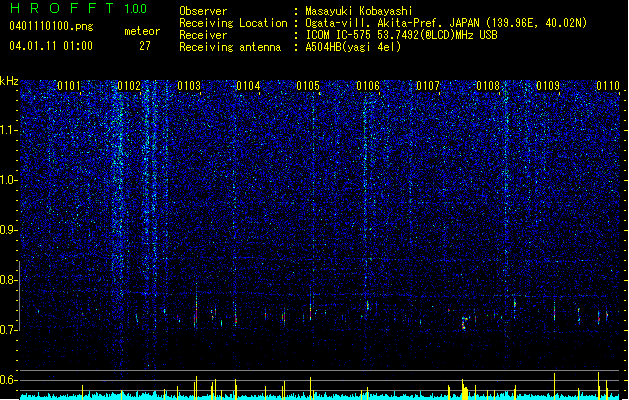
Task: Click the 0104 time marker
Action: pos(248,86)
